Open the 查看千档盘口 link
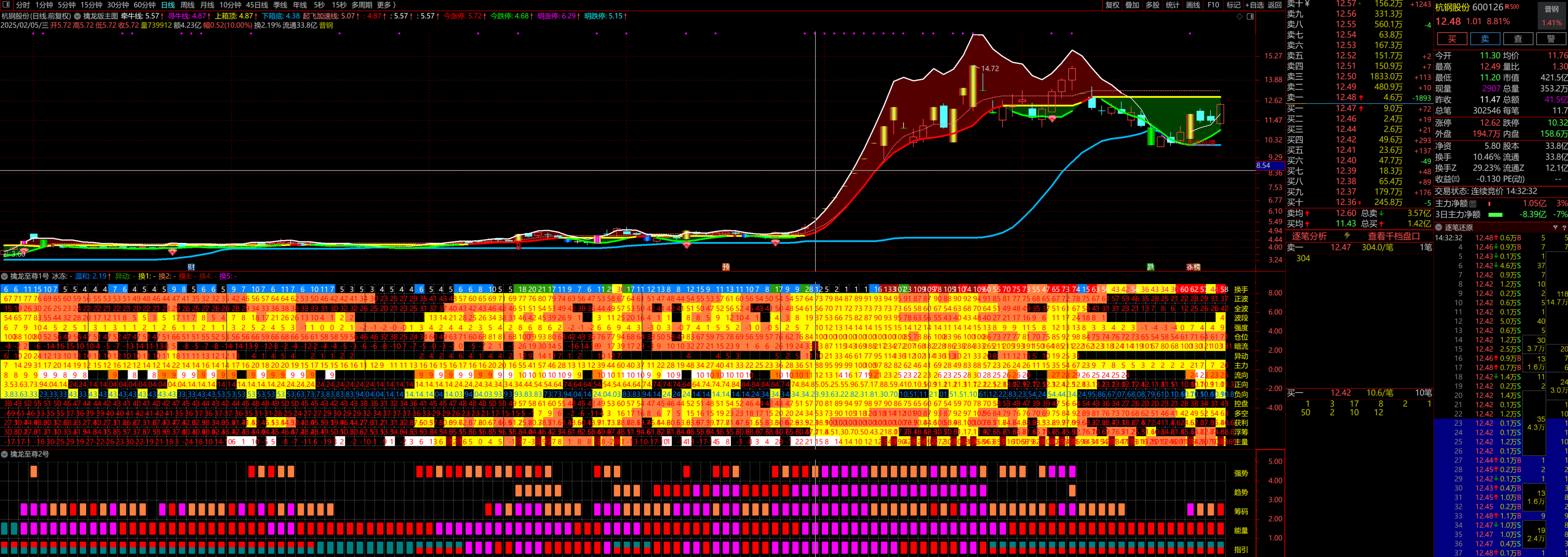Screen dimensions: 1568x557 pos(1393,236)
